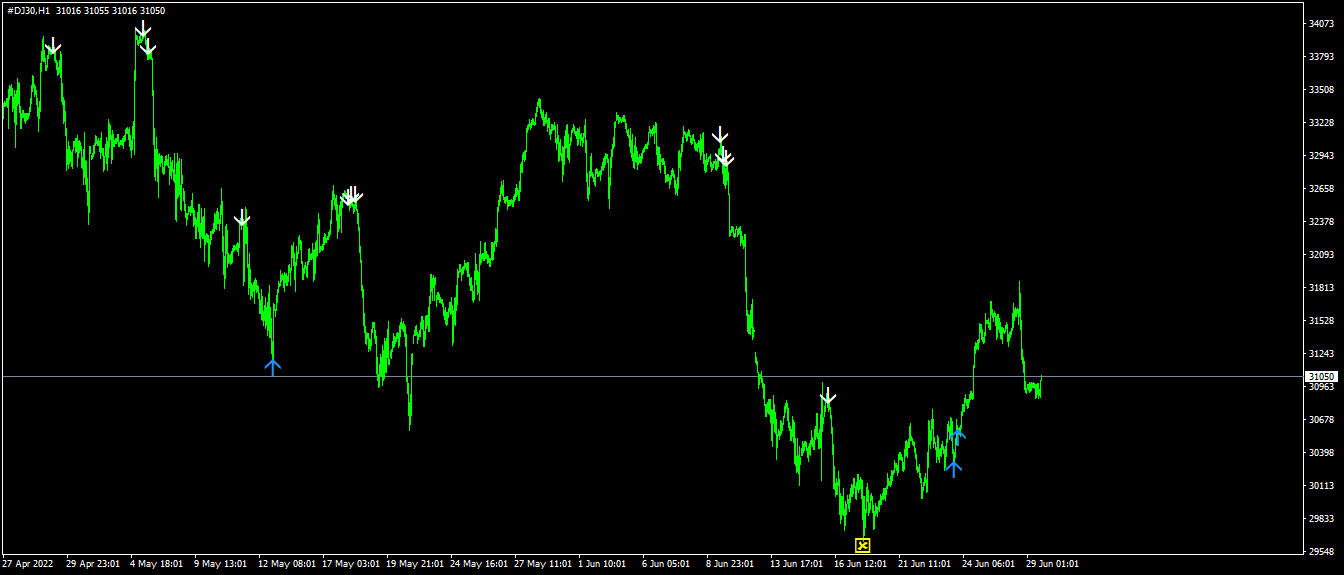Click the 9 May 13:01 time label
This screenshot has height=575, width=1344.
[x=220, y=563]
